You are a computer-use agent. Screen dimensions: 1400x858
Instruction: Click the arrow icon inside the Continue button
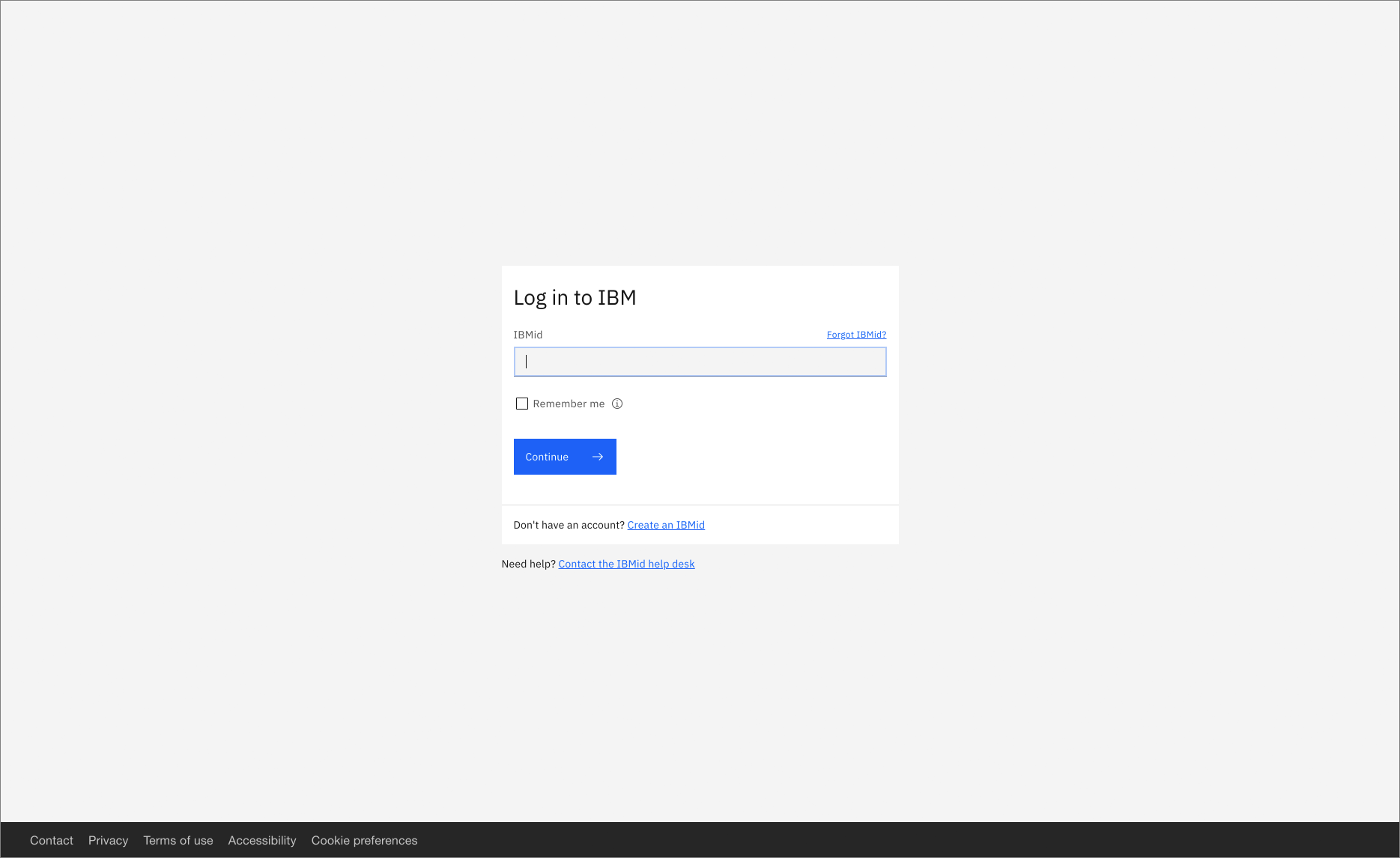tap(597, 457)
